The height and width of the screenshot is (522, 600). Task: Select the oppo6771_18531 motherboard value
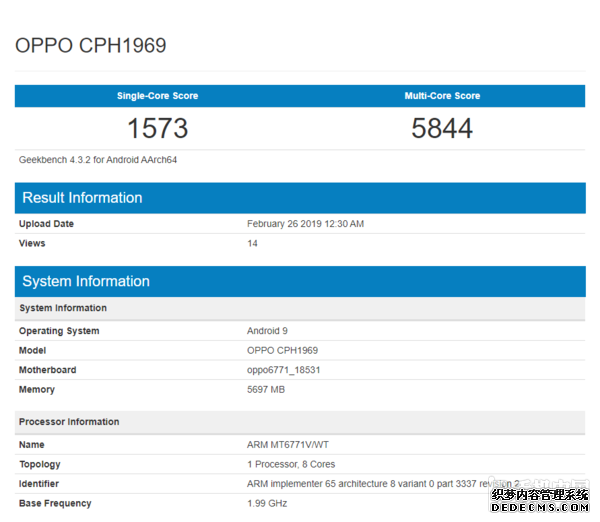click(284, 370)
